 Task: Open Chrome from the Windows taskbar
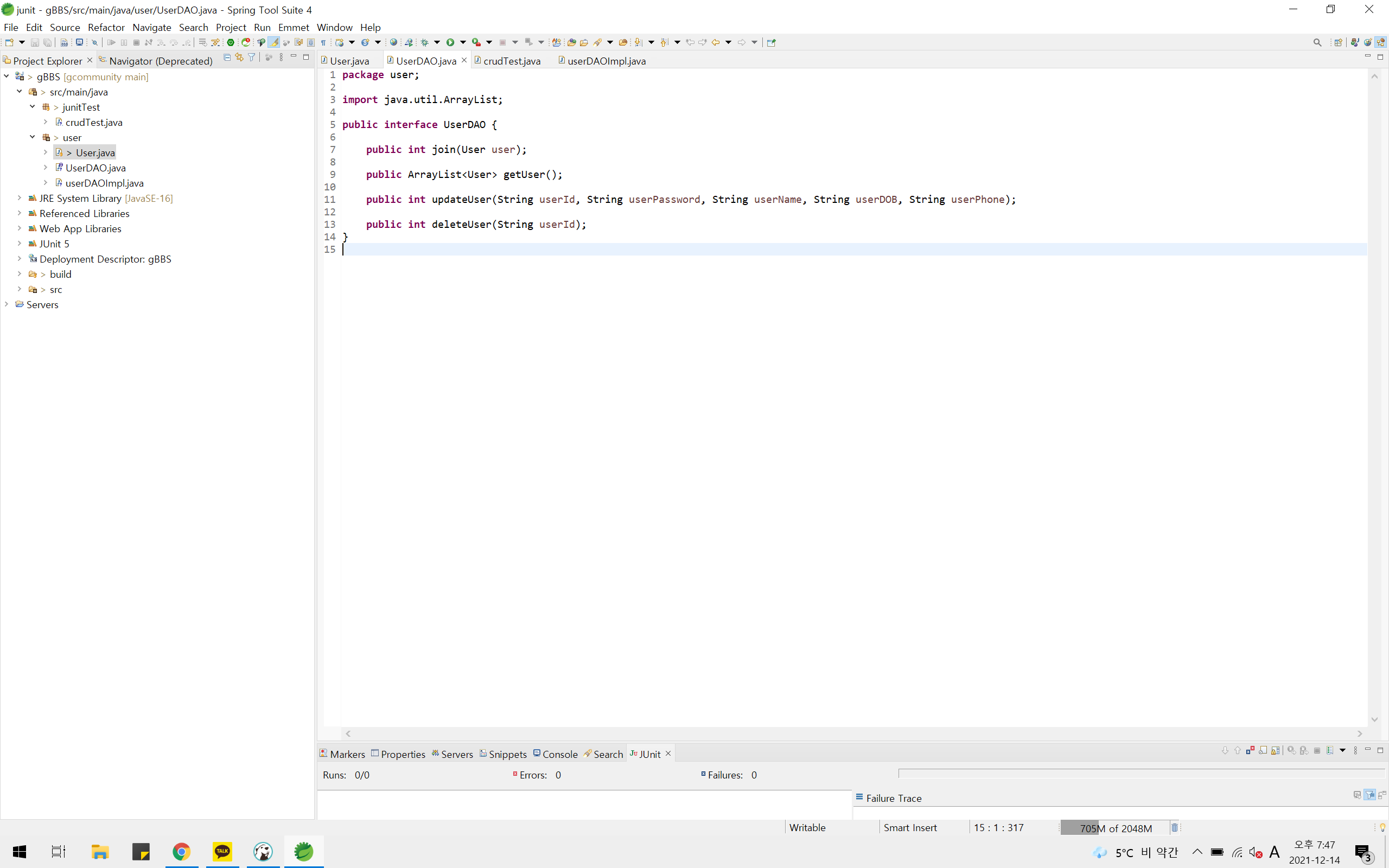click(x=181, y=851)
